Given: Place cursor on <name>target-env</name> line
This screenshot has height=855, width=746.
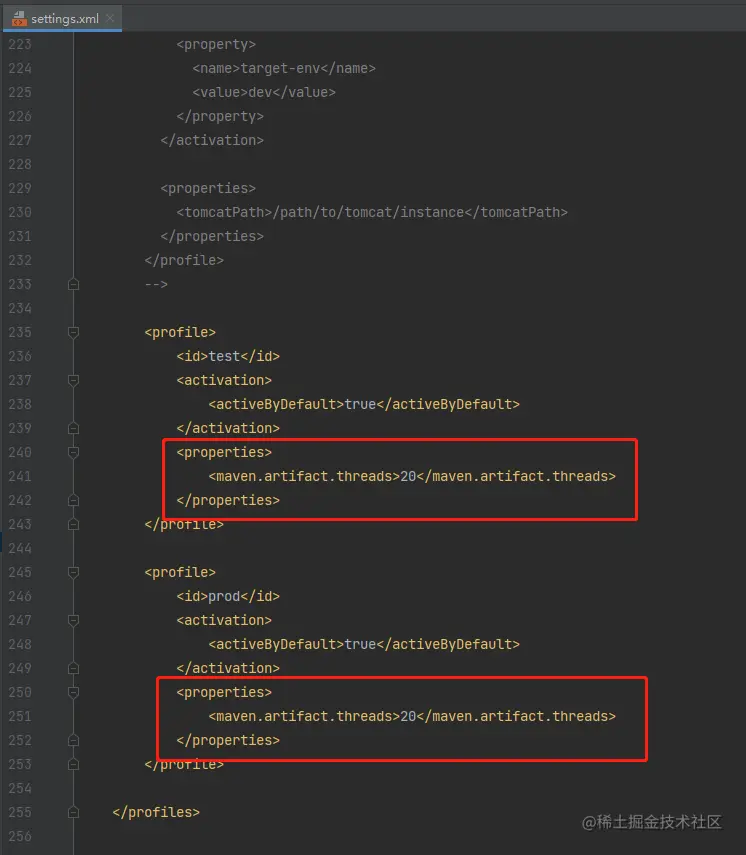Looking at the screenshot, I should [284, 68].
